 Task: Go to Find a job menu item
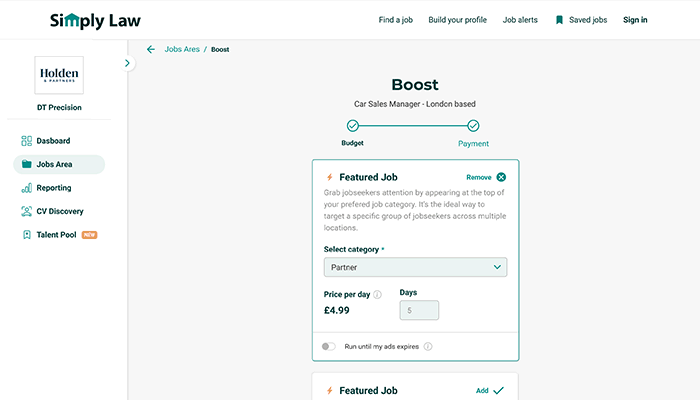396,20
